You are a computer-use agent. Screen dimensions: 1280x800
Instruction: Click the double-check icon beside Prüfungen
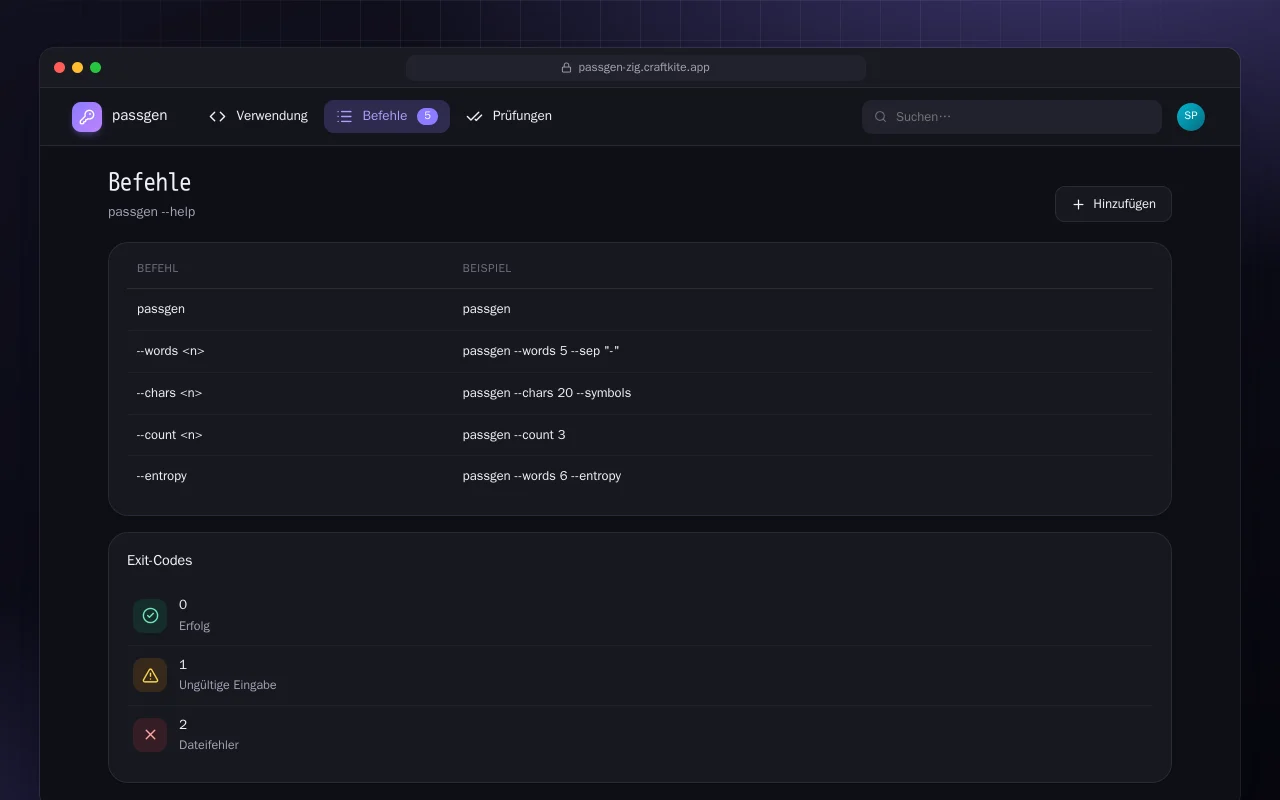[x=474, y=116]
